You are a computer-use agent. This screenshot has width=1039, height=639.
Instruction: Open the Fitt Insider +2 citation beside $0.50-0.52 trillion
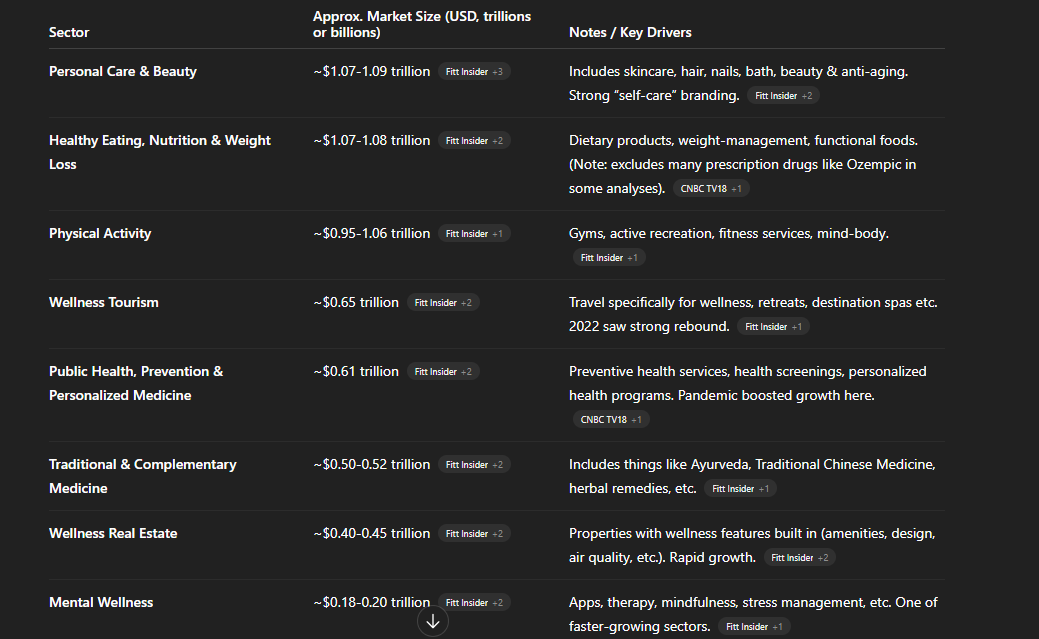click(x=474, y=464)
